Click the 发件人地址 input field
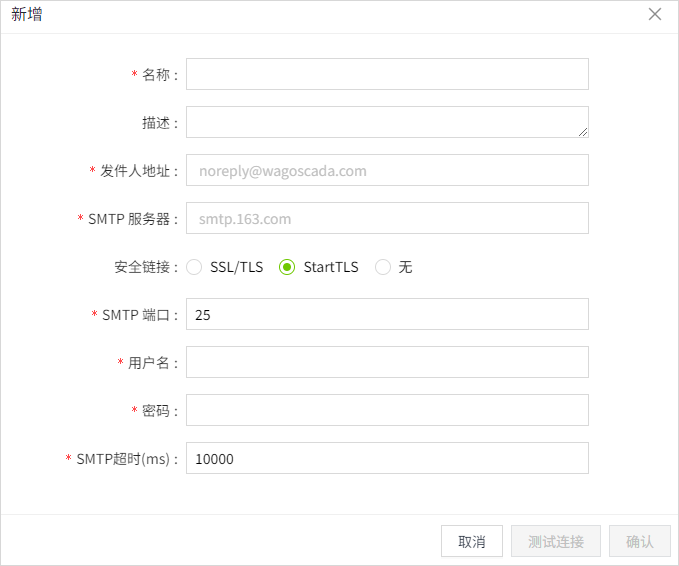The width and height of the screenshot is (679, 566). 387,170
